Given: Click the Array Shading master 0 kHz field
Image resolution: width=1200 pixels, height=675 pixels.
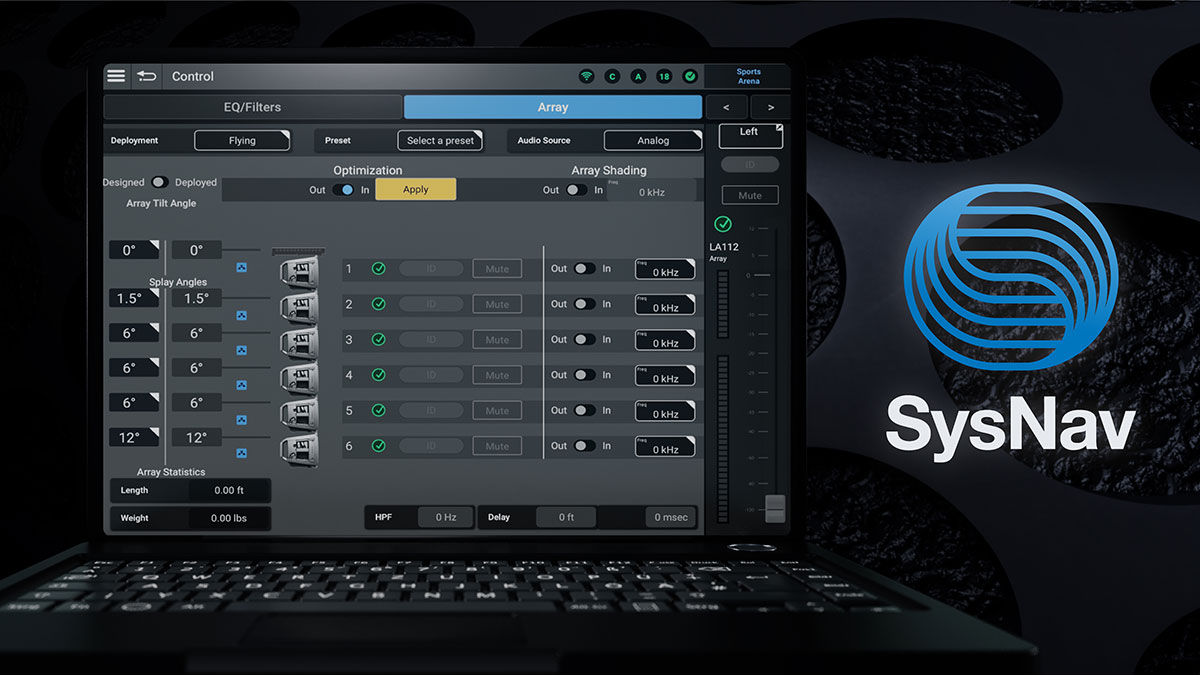Looking at the screenshot, I should pos(651,189).
